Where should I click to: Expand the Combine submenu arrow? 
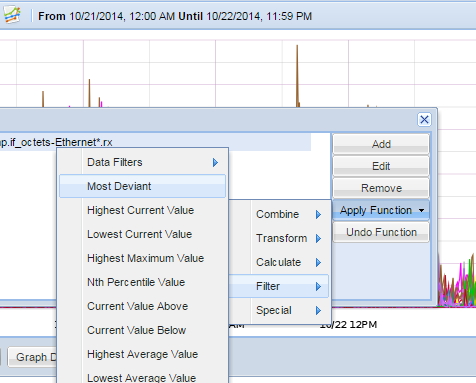[x=318, y=214]
